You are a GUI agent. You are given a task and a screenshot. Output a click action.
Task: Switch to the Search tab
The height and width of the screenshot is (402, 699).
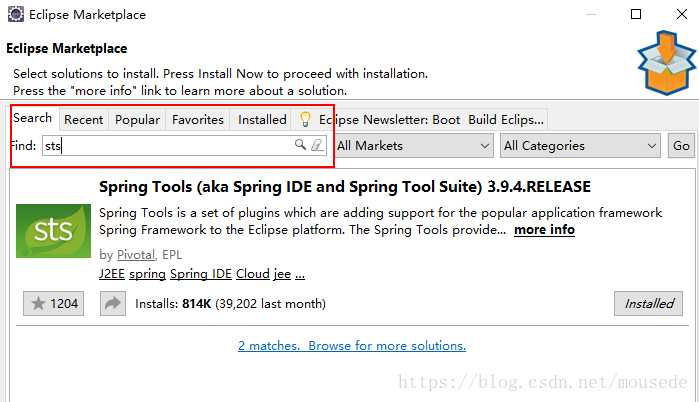33,118
